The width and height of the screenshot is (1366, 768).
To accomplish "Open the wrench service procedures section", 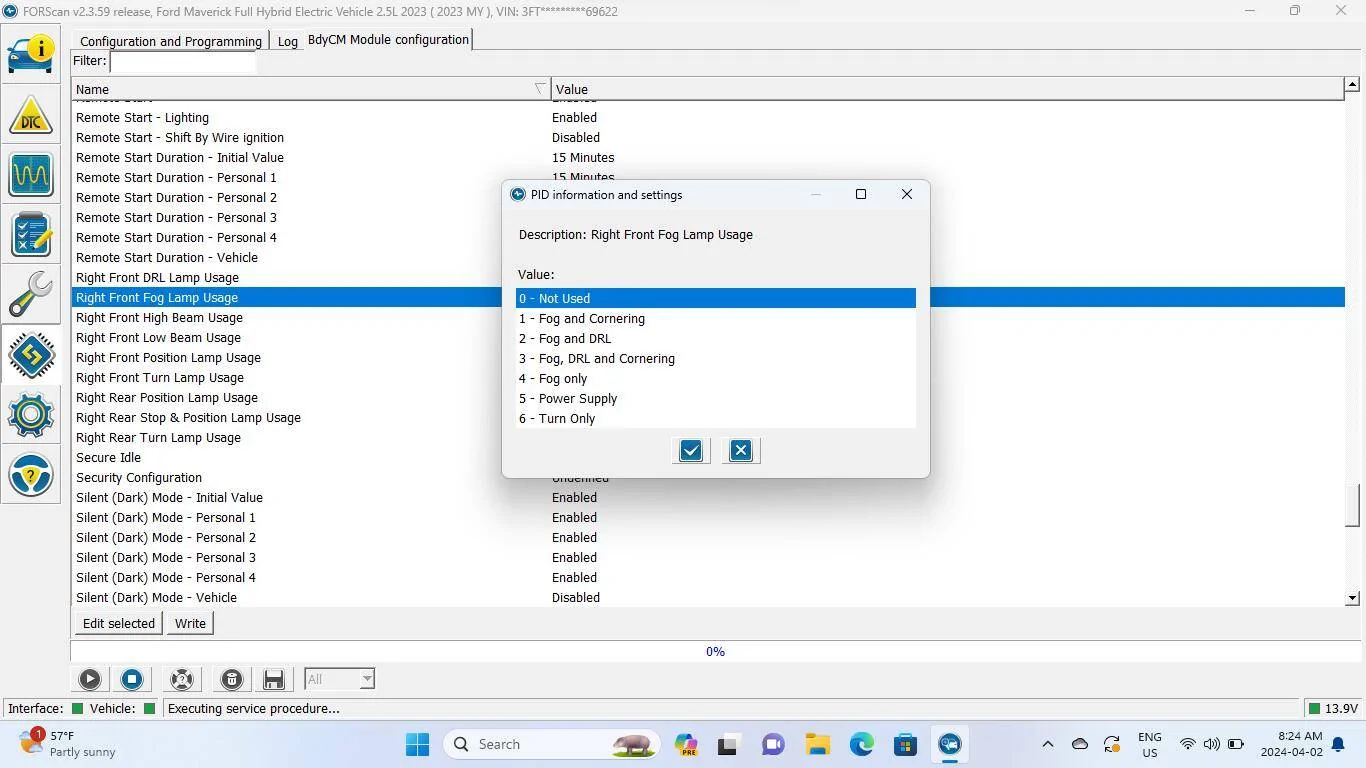I will (x=31, y=295).
